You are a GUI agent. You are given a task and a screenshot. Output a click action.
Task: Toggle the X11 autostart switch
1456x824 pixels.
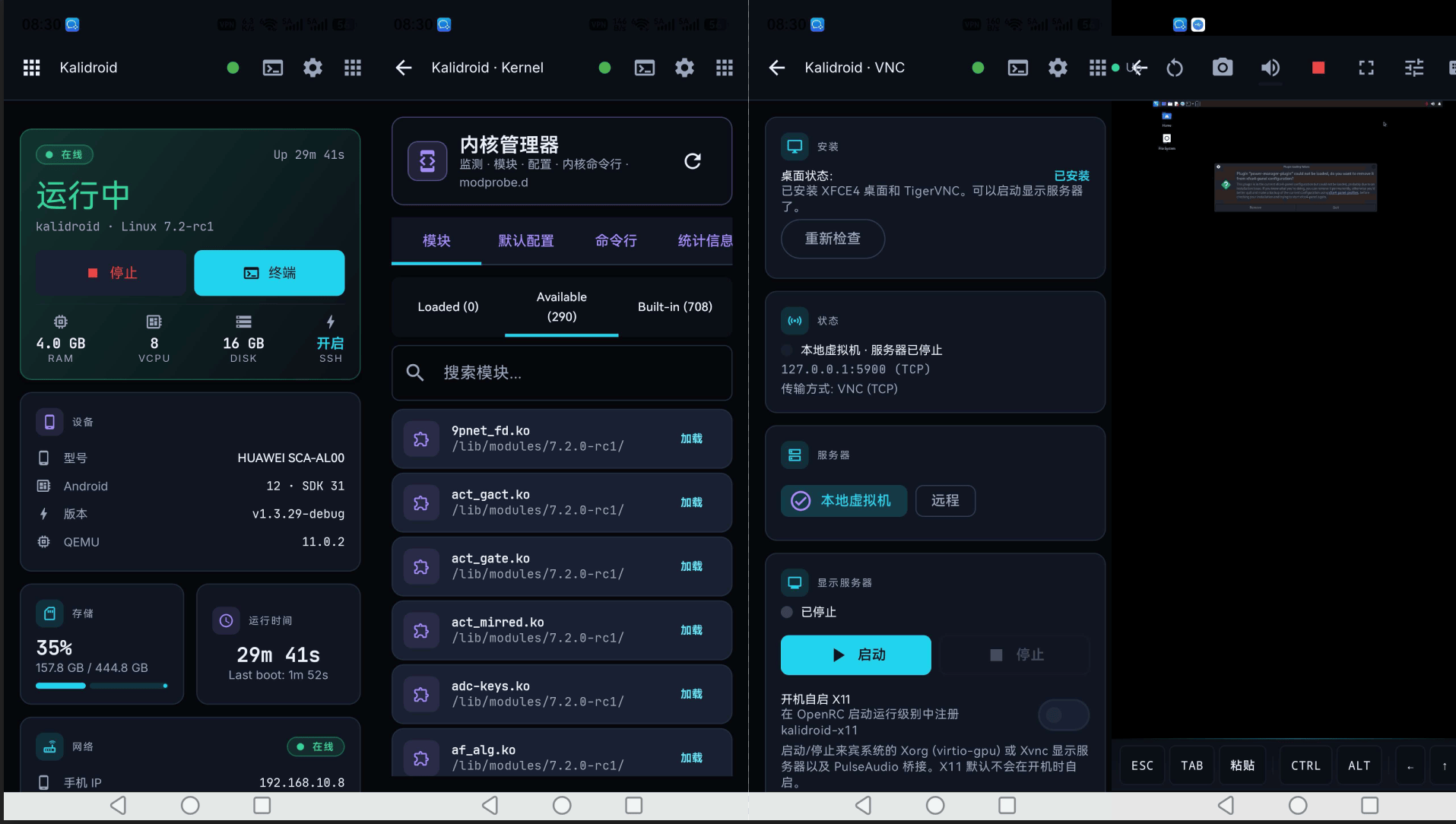[1063, 715]
